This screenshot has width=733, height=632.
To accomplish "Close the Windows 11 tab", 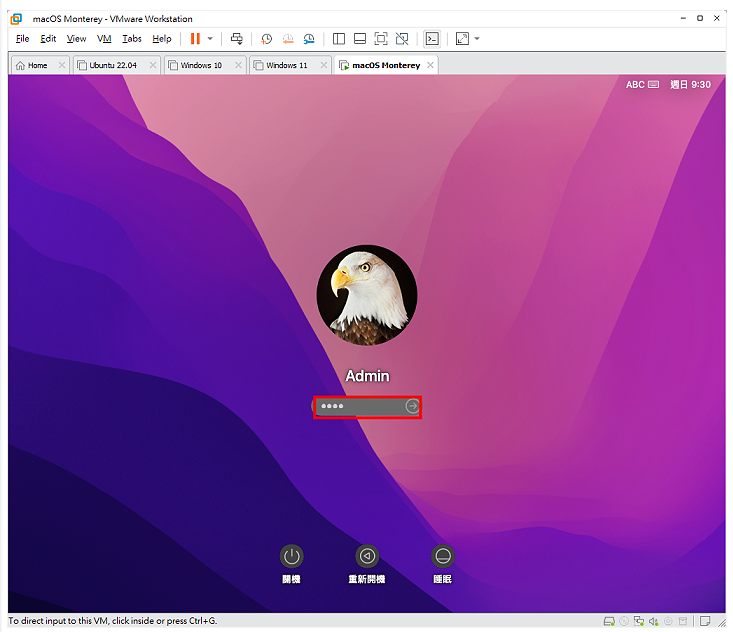I will (323, 65).
